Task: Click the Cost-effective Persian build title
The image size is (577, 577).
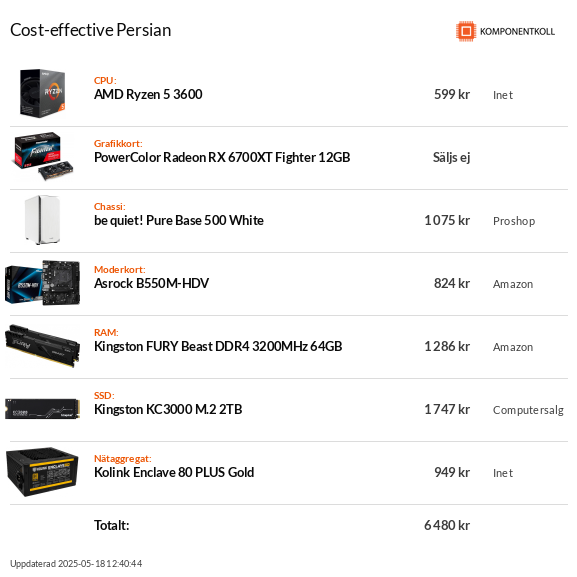Action: point(91,30)
